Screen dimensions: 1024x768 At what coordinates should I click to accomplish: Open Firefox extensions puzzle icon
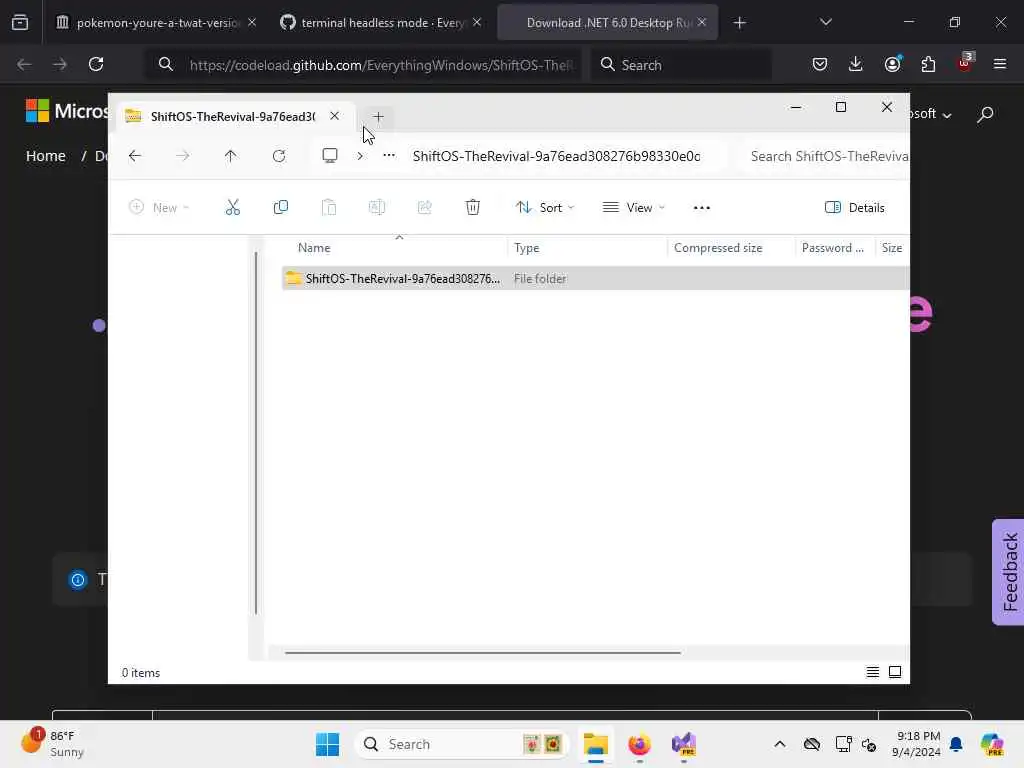[928, 64]
